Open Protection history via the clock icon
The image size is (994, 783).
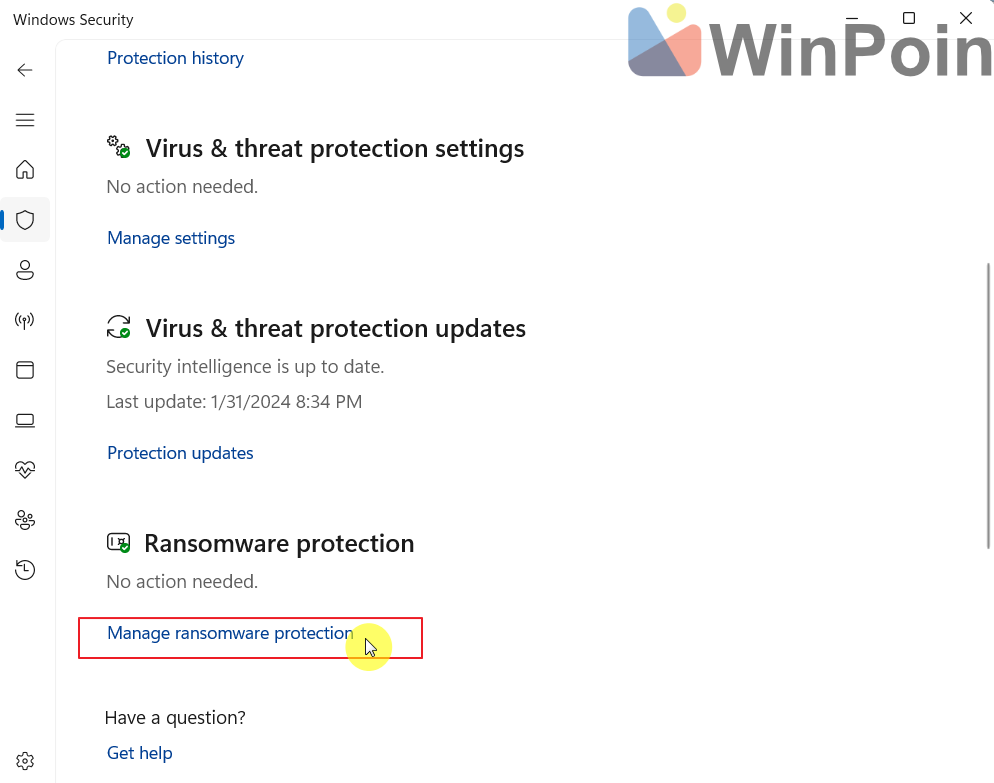25,569
